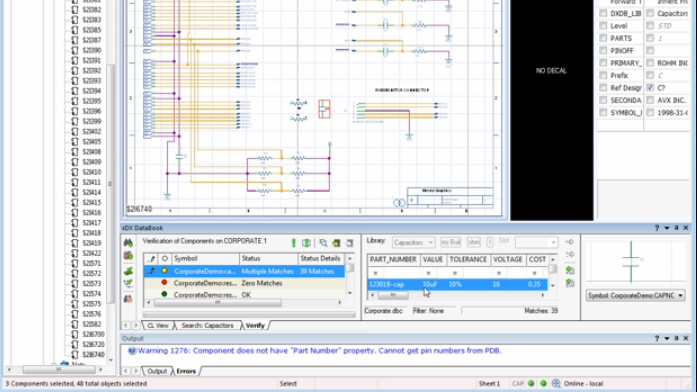Click the results table scroll-down arrow
The height and width of the screenshot is (392, 697).
tap(553, 285)
